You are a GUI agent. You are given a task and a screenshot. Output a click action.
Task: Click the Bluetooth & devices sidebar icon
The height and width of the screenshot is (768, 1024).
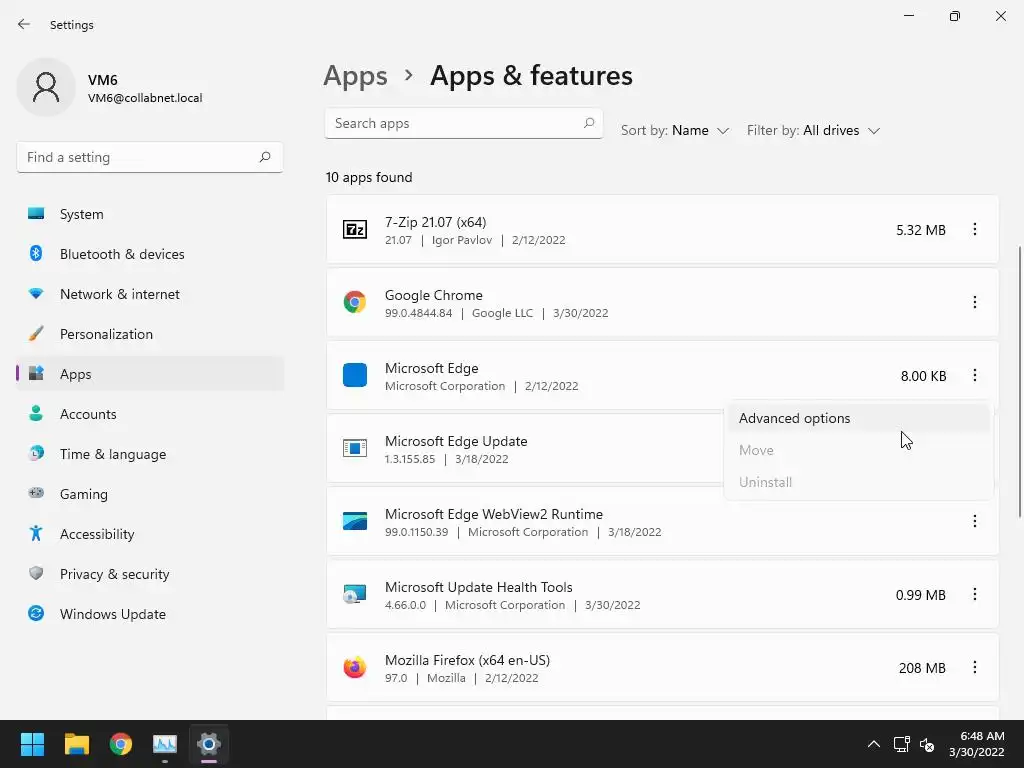(x=37, y=254)
